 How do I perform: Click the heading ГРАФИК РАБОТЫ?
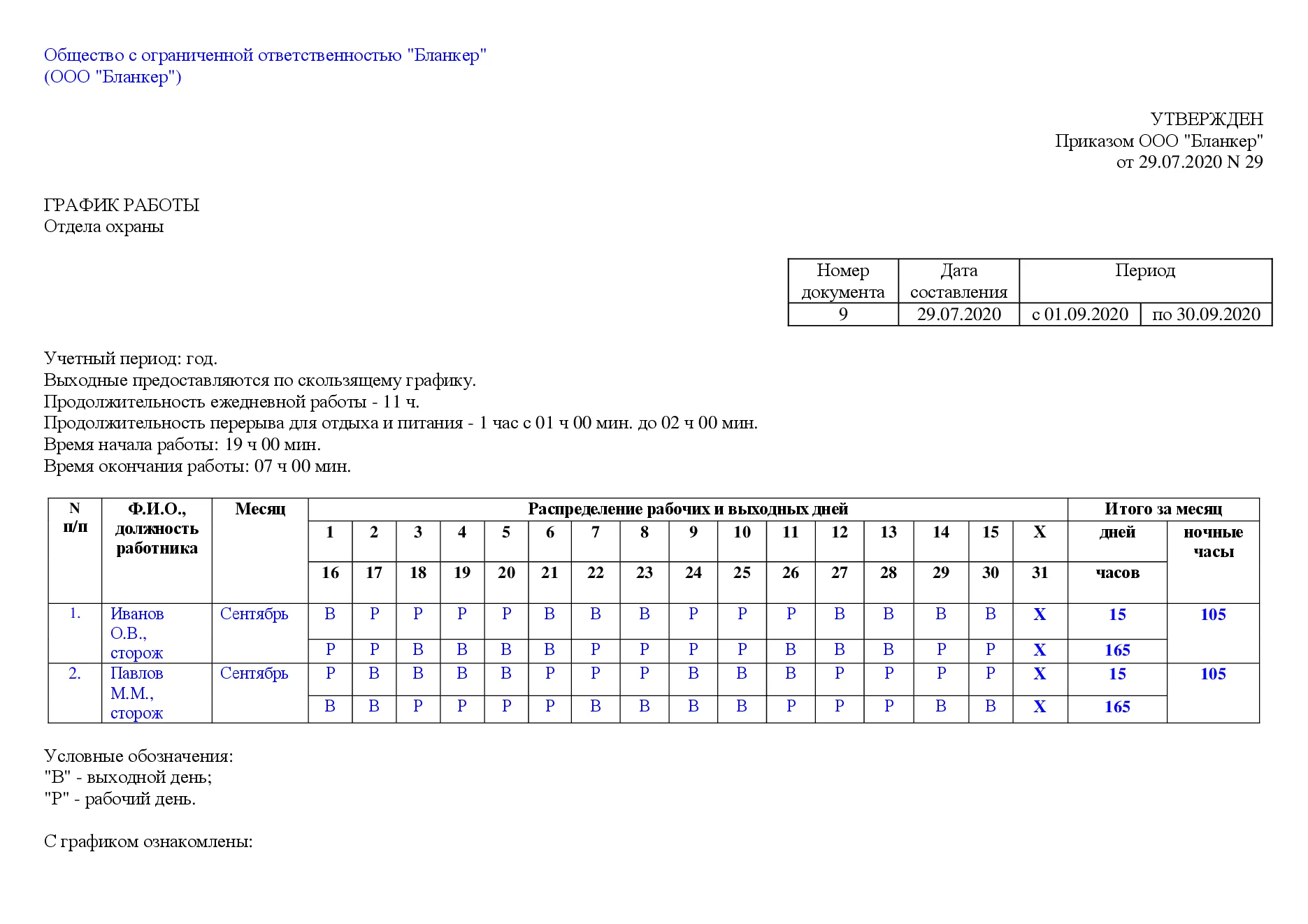click(x=122, y=205)
